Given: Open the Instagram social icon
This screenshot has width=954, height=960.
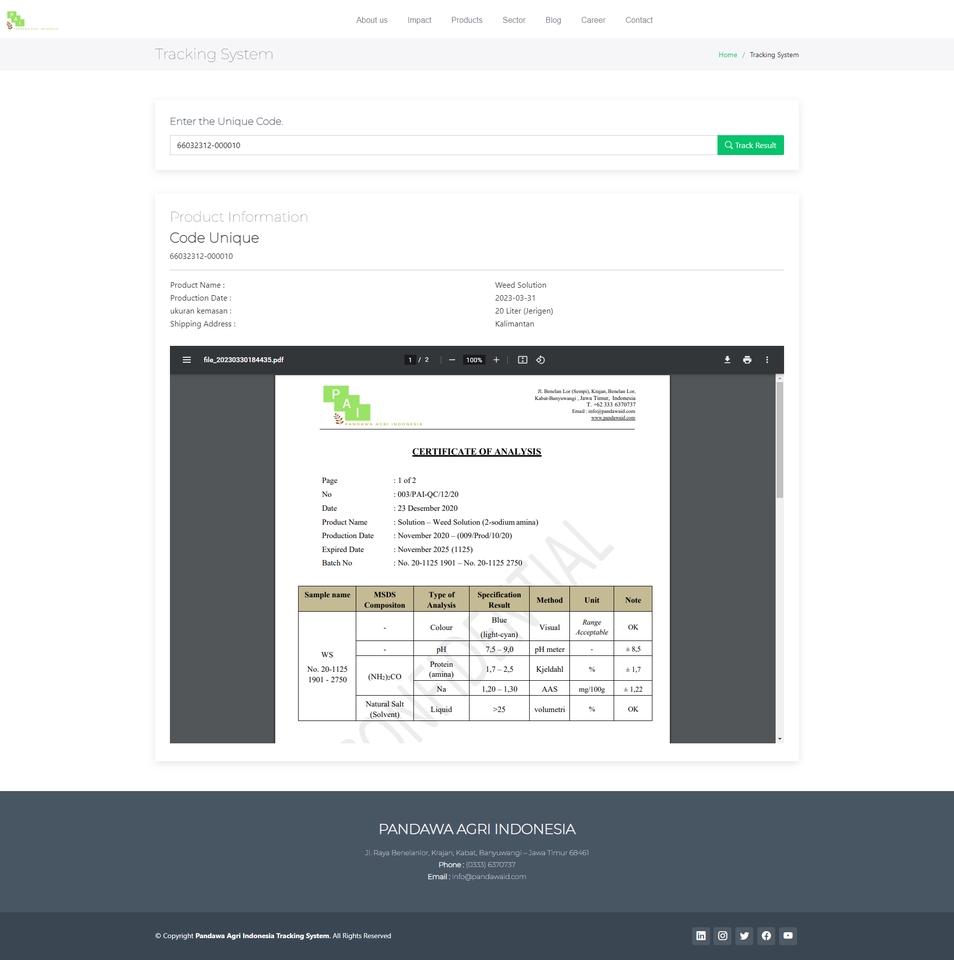Looking at the screenshot, I should click(723, 936).
